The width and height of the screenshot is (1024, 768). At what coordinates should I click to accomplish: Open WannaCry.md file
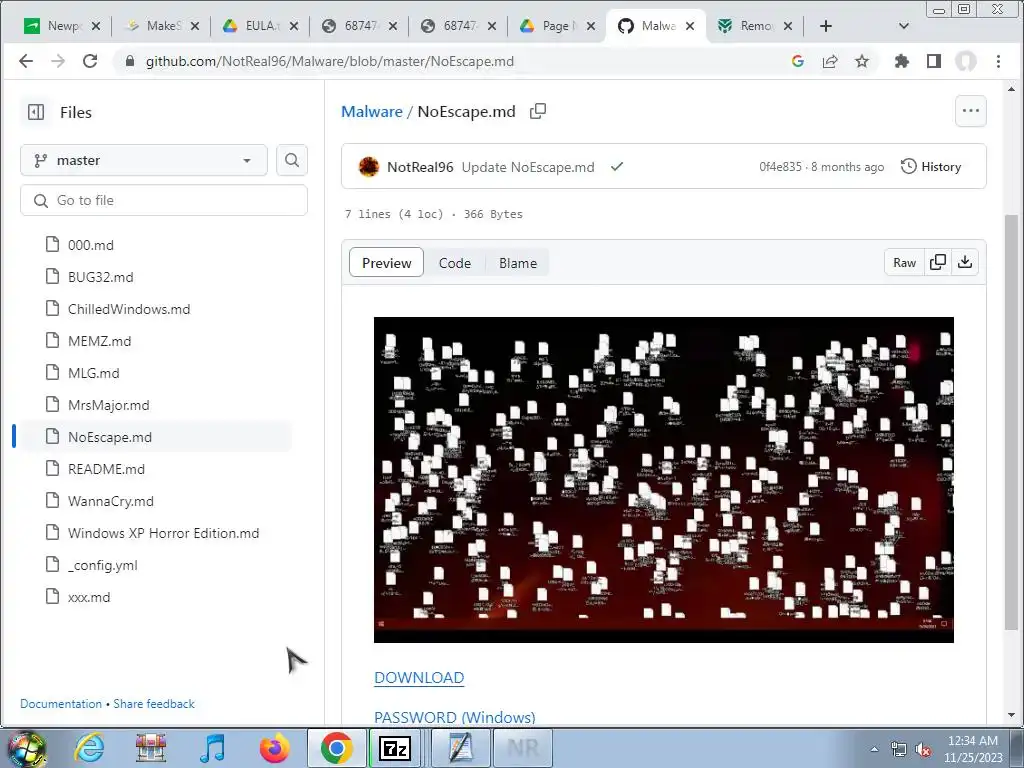point(111,501)
